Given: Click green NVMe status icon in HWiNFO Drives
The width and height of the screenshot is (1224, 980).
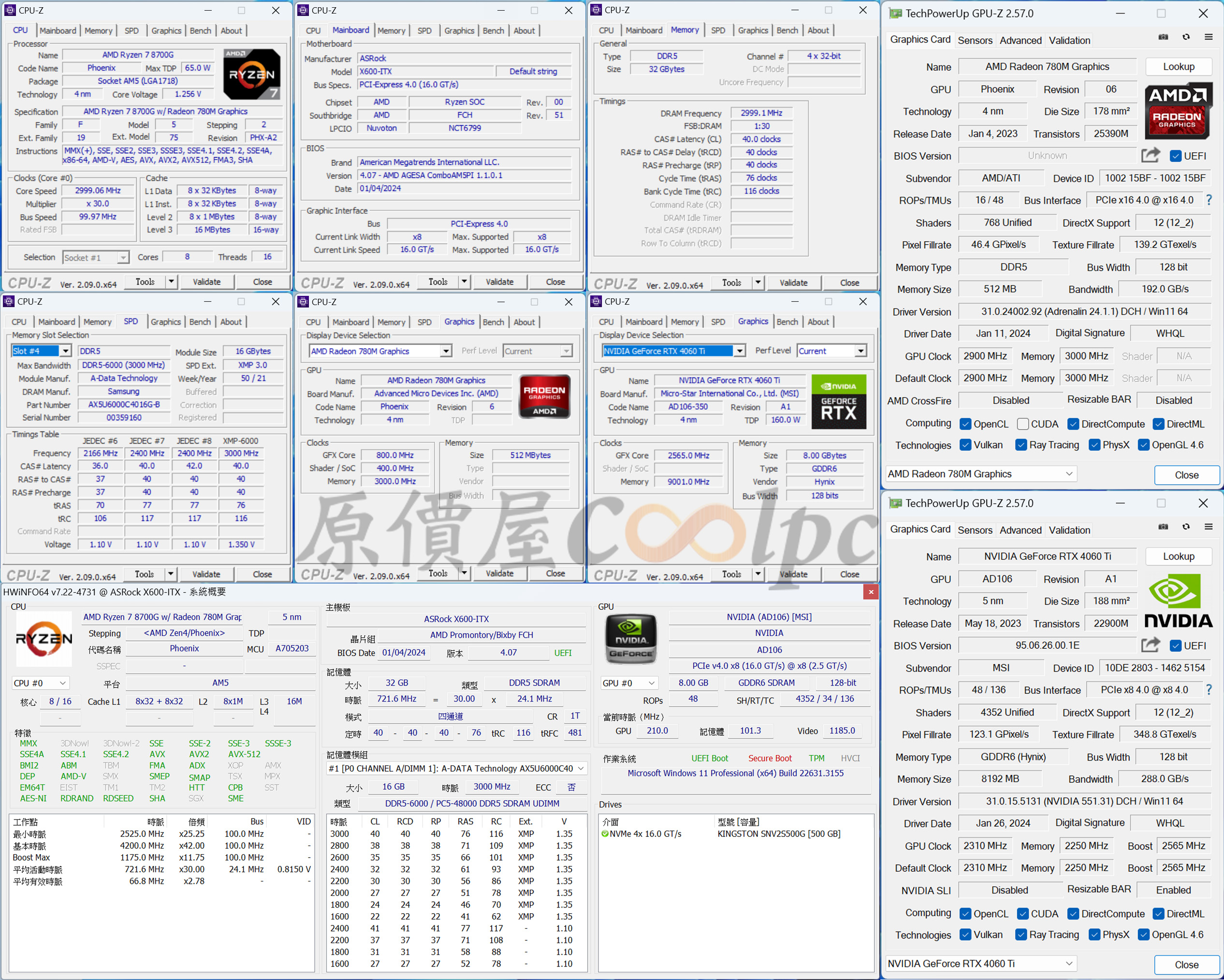Looking at the screenshot, I should pos(605,834).
